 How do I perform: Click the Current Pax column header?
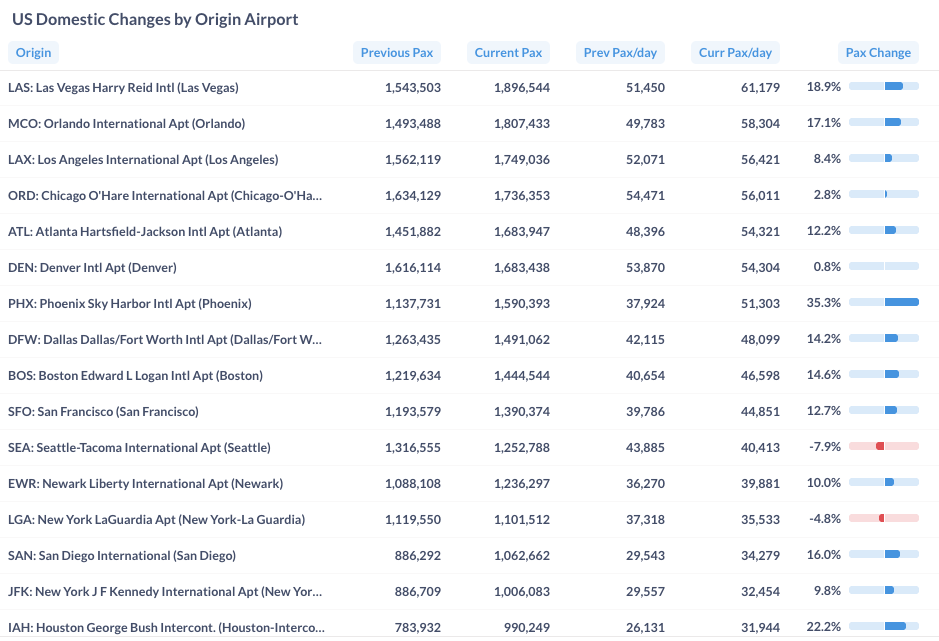510,53
